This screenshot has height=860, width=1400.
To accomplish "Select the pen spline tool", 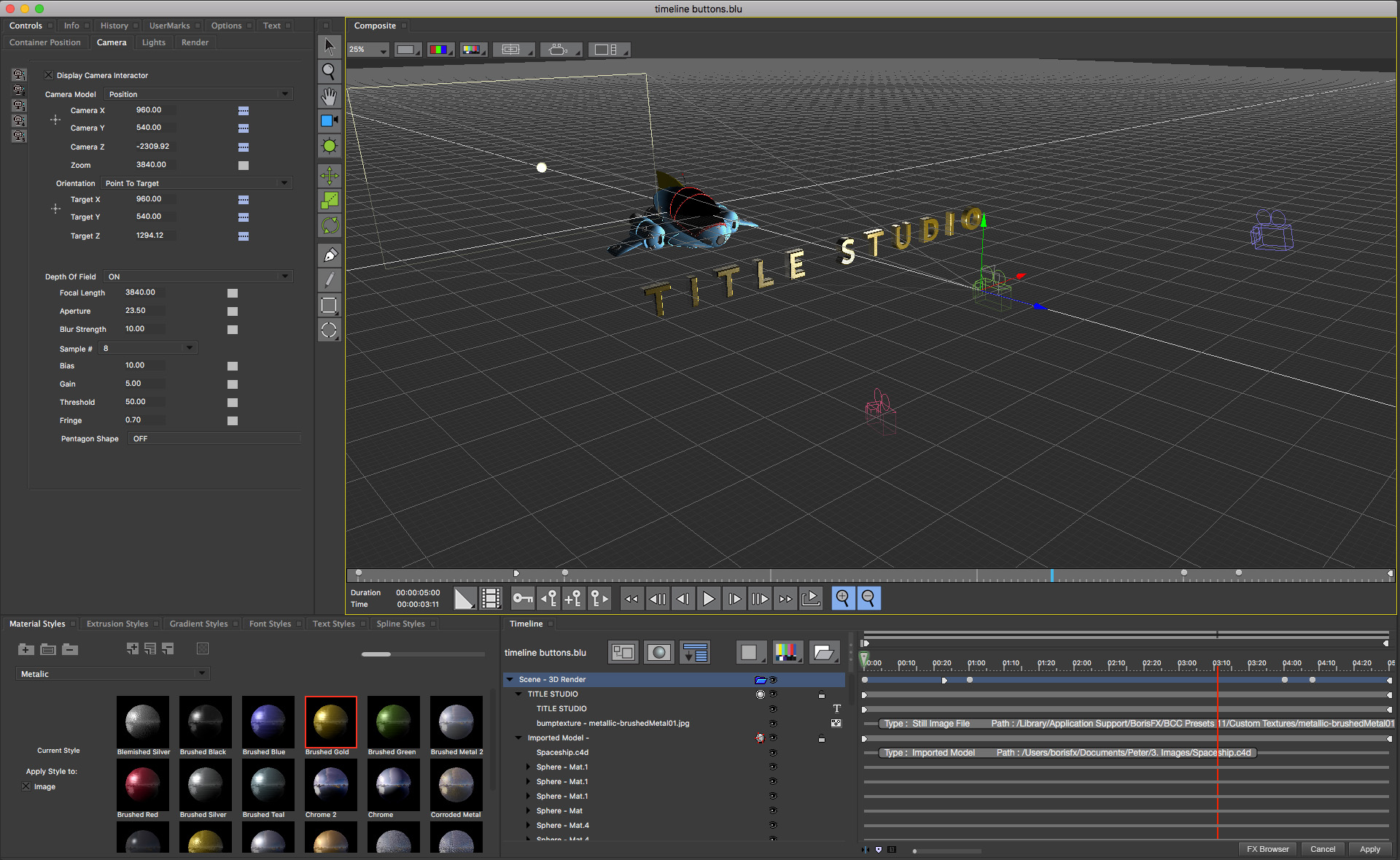I will coord(330,255).
